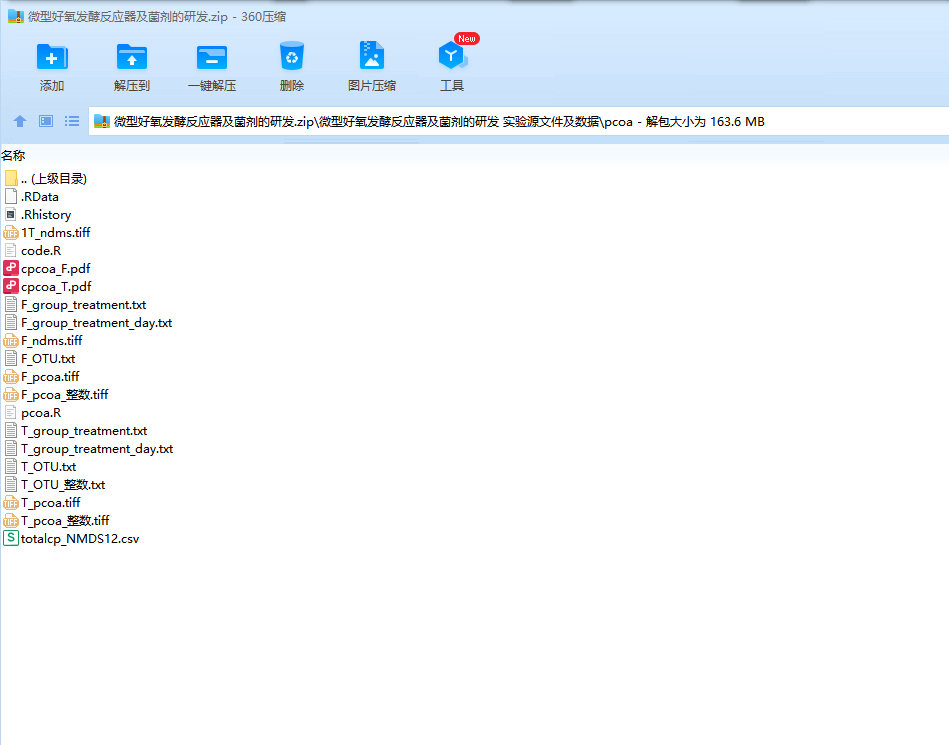This screenshot has height=745, width=949.
Task: Click the text file icon beside T_OTU.txt
Action: 11,467
